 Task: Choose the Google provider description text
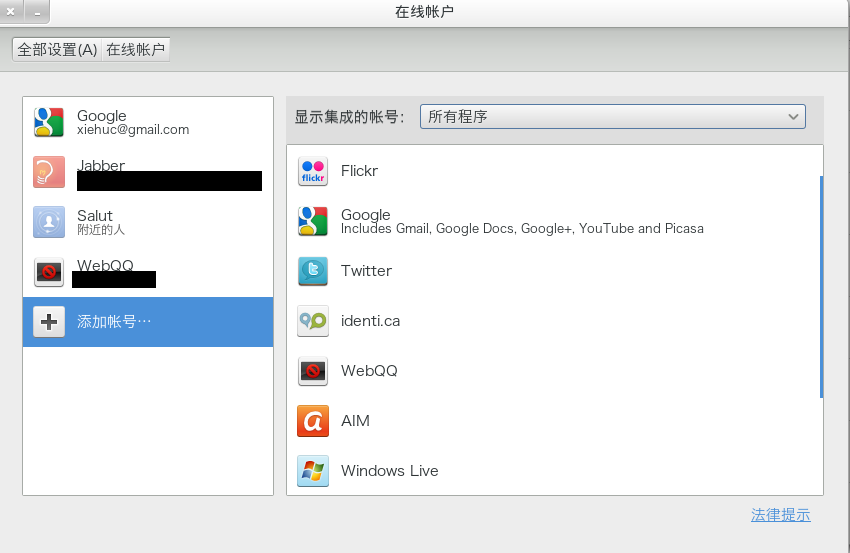(x=522, y=229)
